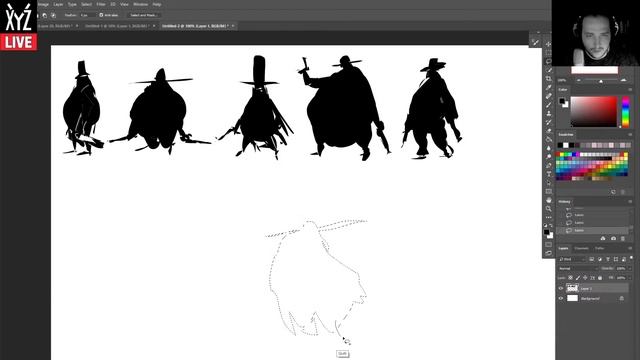Select the Clone Stamp tool
Image resolution: width=640 pixels, height=360 pixels.
point(548,113)
